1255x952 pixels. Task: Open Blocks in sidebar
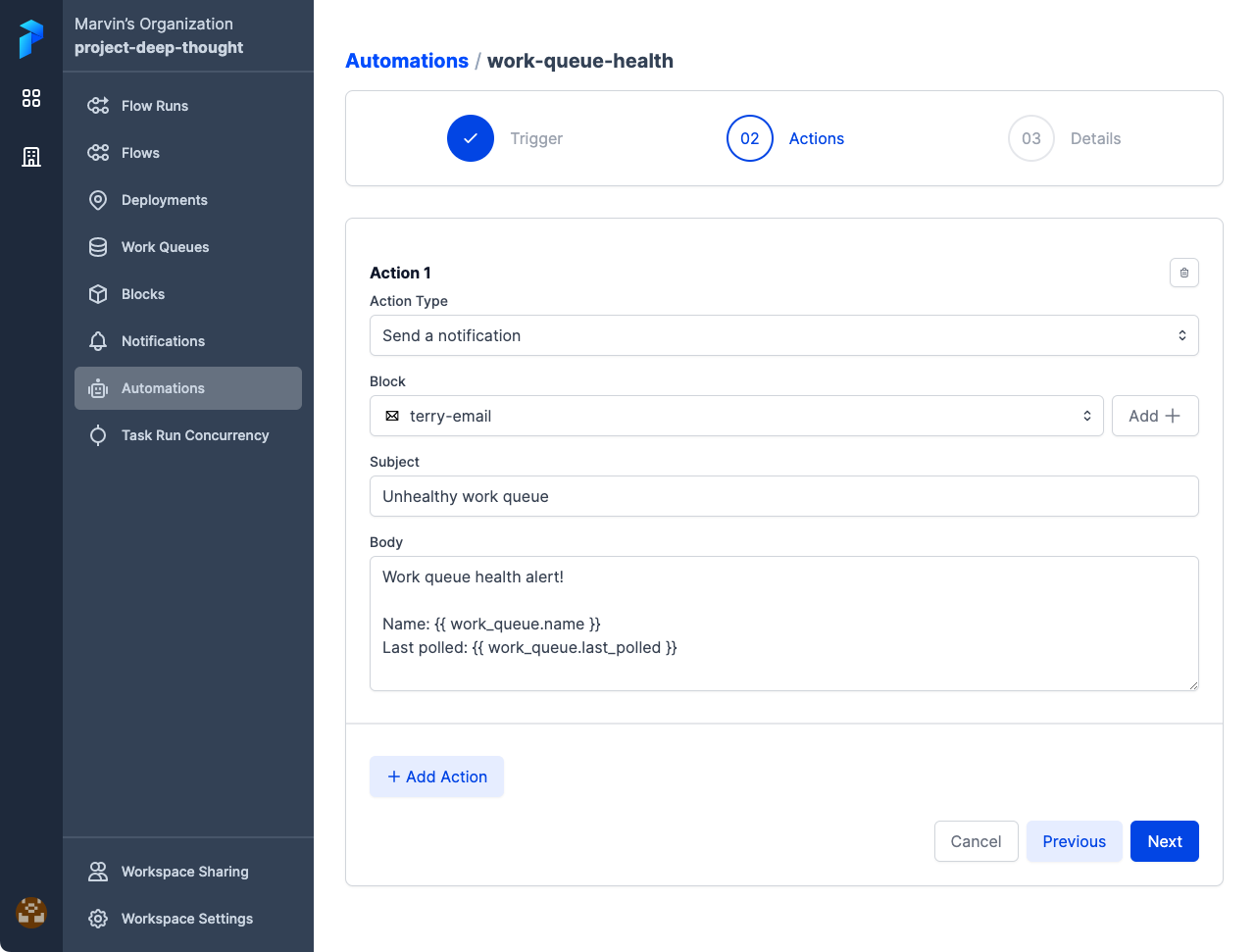(x=188, y=294)
